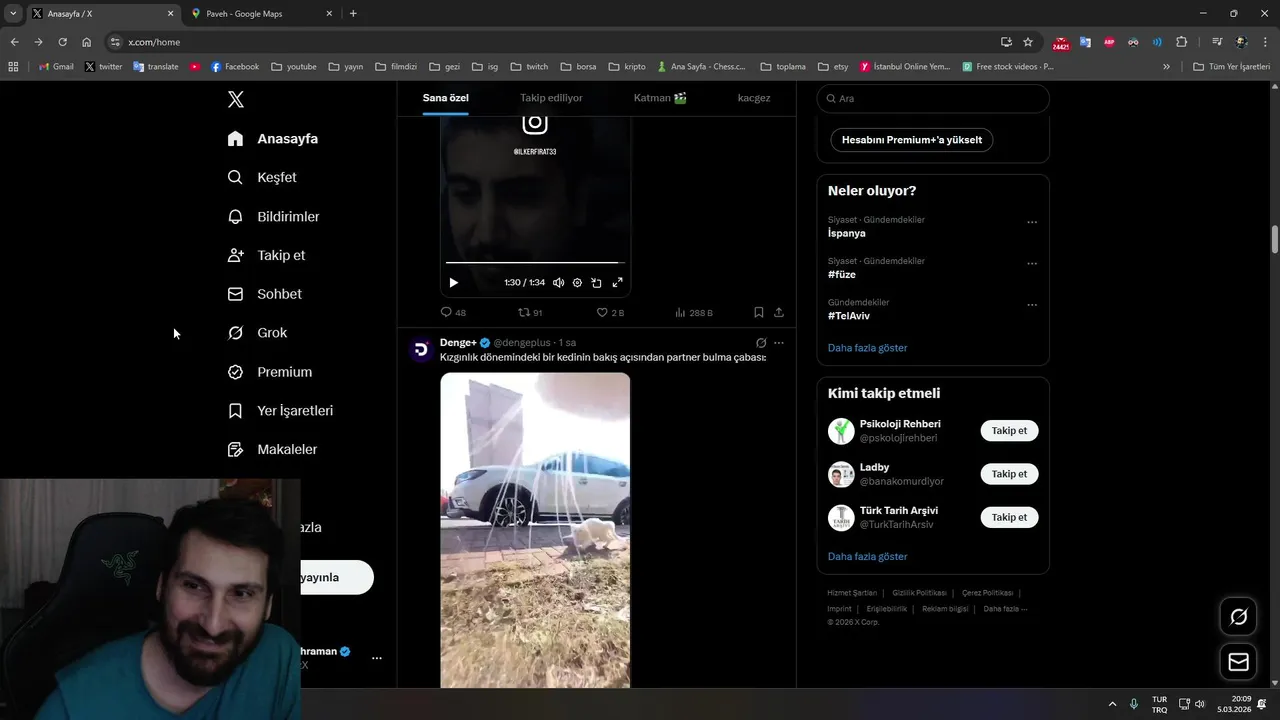Open Gizlilik Politikası footer link

point(919,593)
